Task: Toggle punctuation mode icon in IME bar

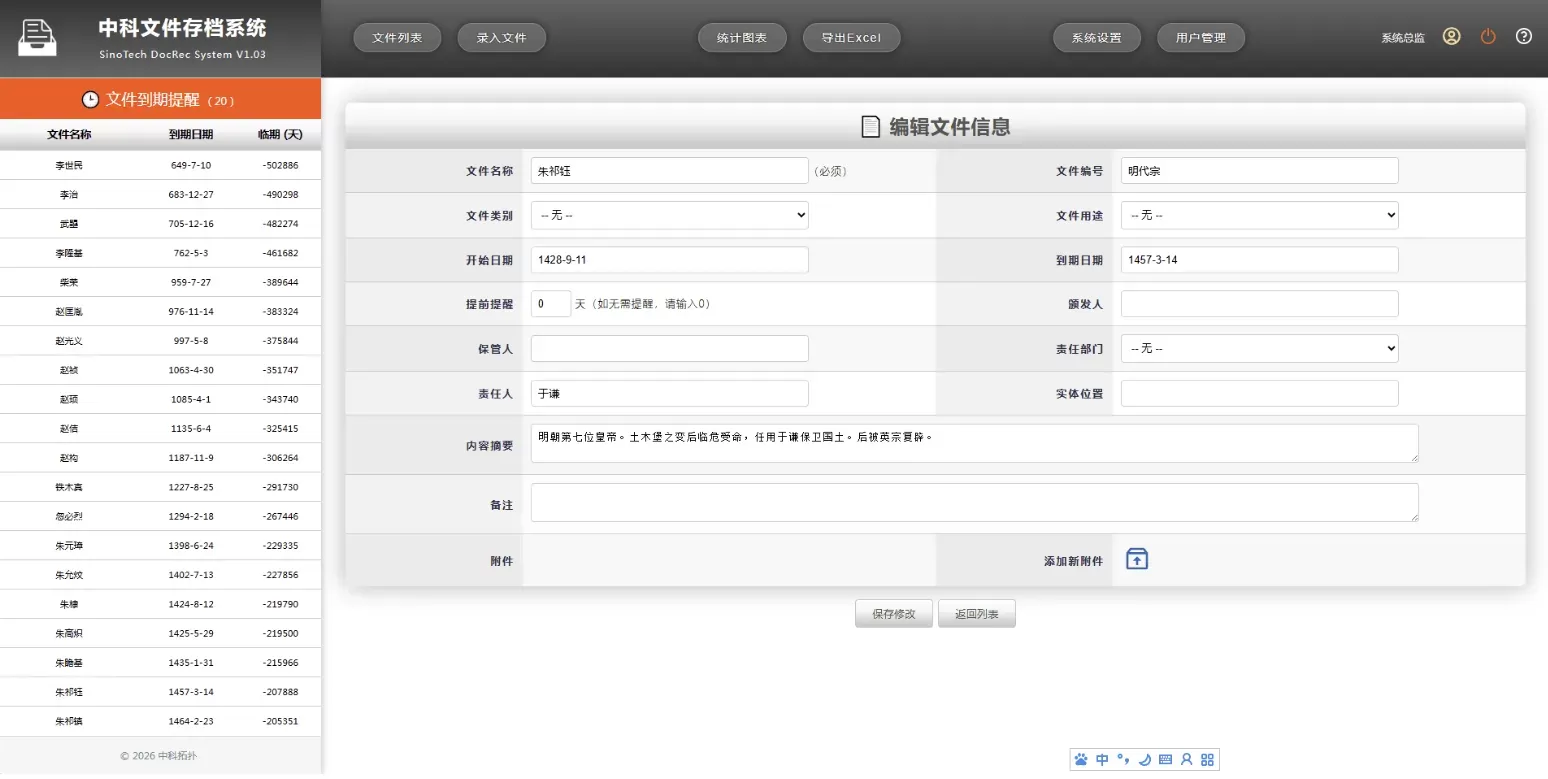Action: 1123,760
